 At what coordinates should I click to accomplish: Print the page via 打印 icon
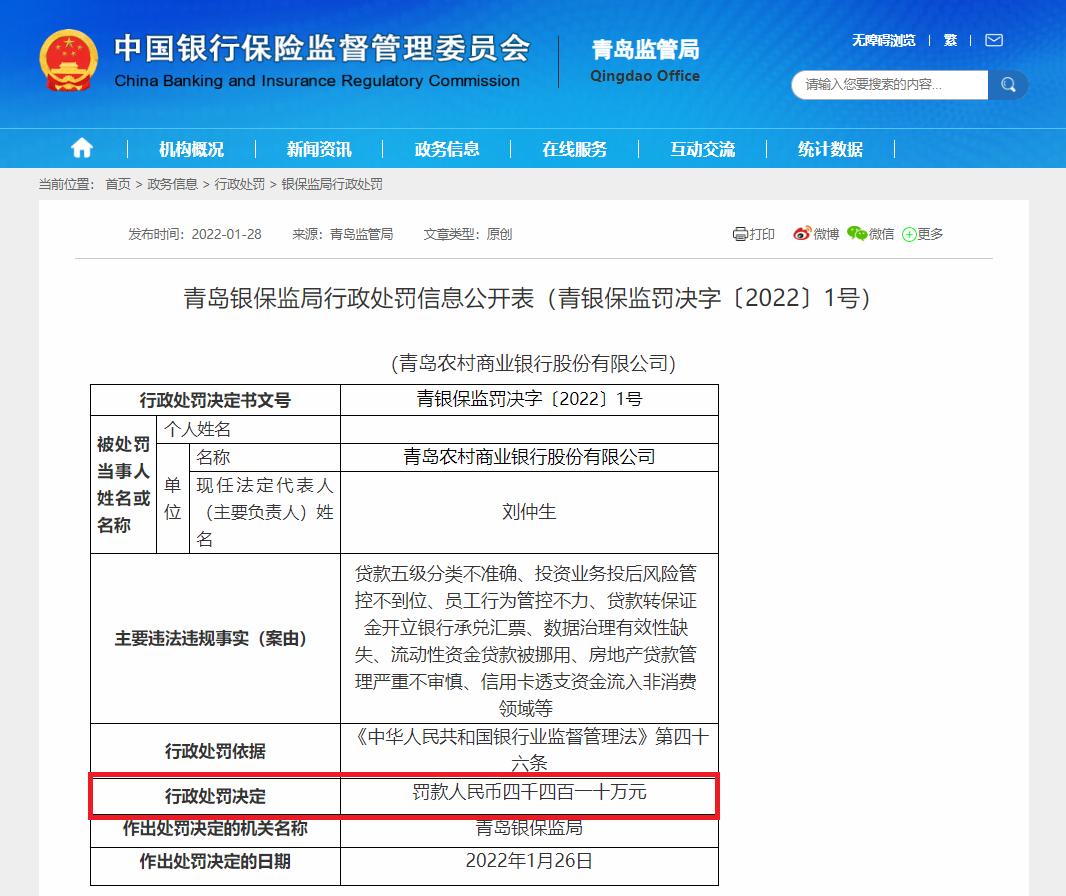753,234
